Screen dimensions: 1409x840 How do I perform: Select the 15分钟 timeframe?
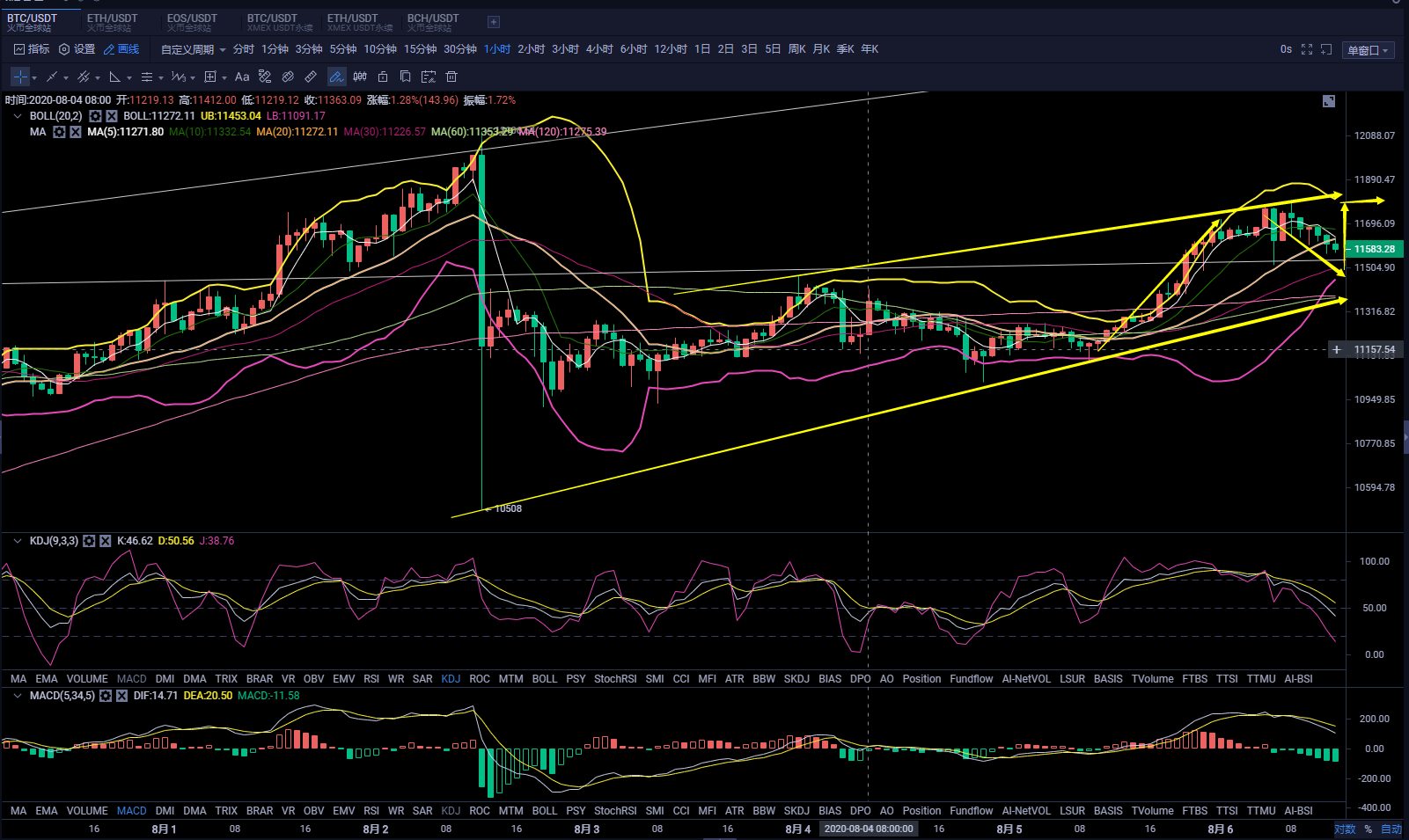pyautogui.click(x=420, y=49)
